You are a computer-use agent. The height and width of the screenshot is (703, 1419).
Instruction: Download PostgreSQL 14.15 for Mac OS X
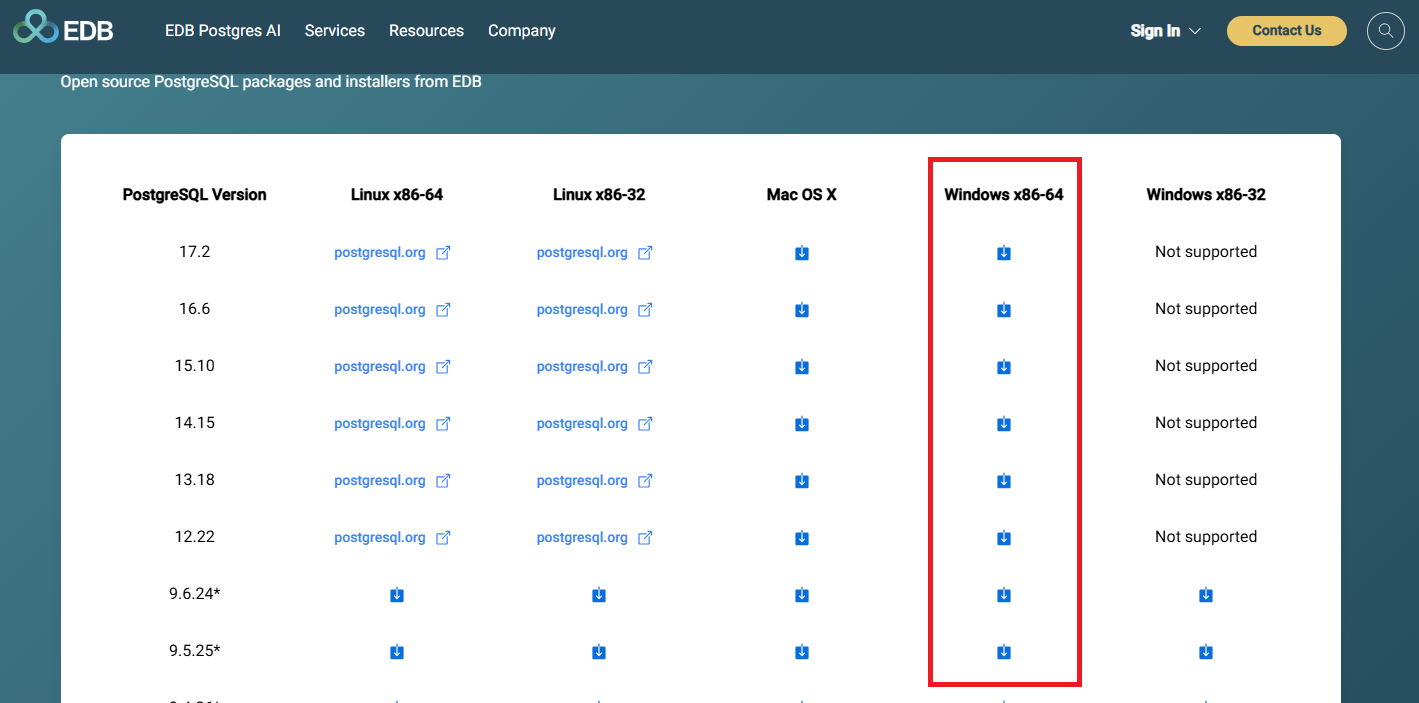(802, 424)
